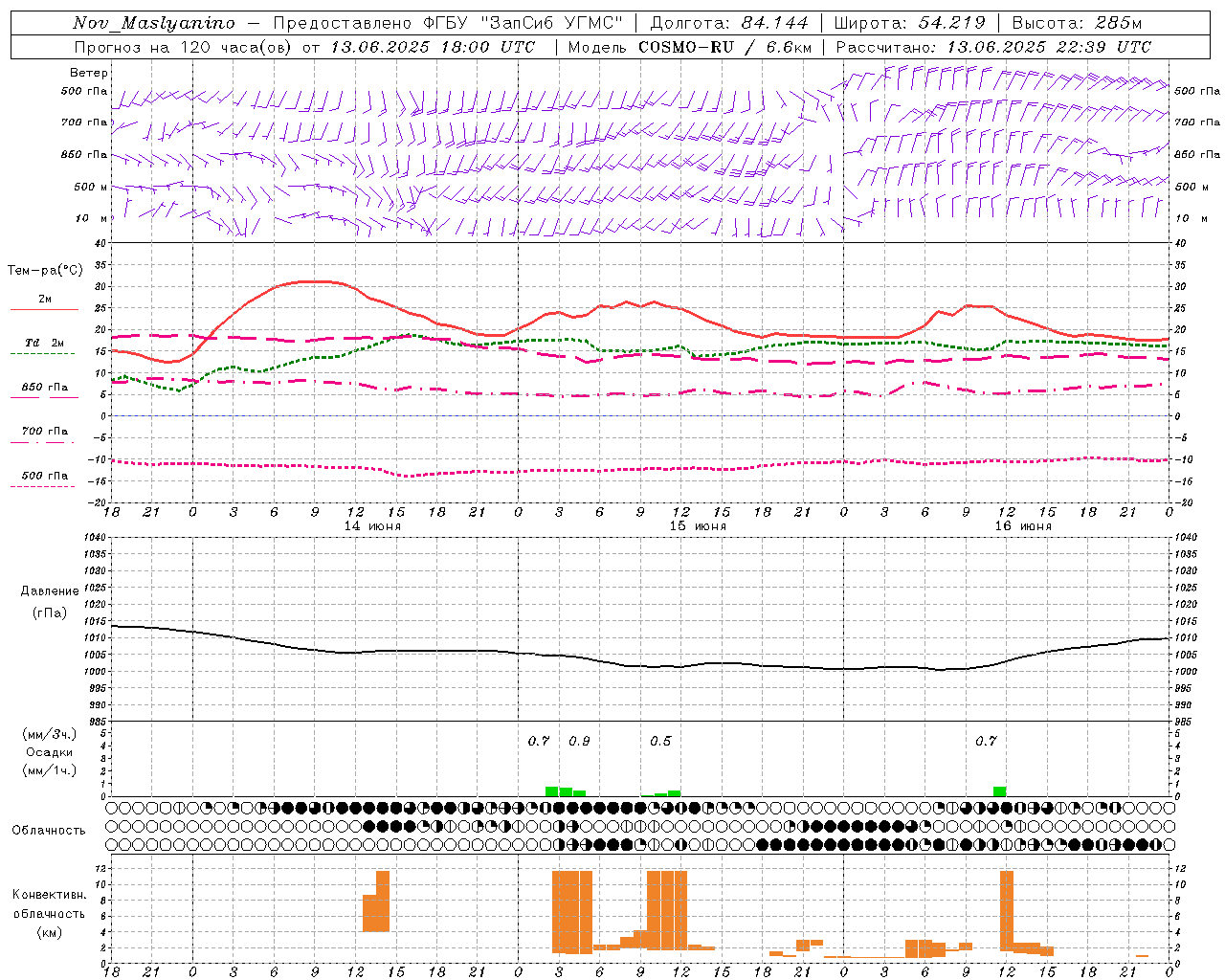Select the start time 13.06.2025 18:00 UTC

433,47
